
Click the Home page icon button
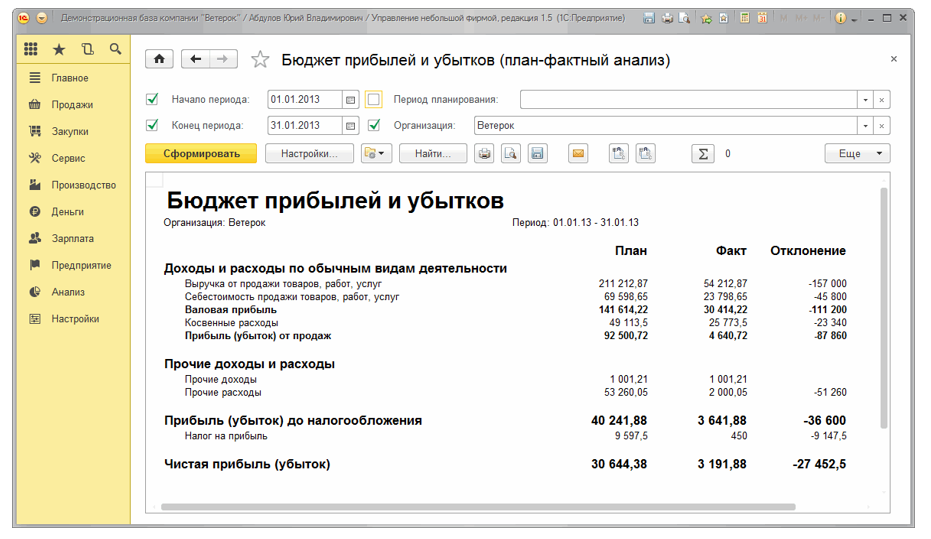[x=160, y=60]
